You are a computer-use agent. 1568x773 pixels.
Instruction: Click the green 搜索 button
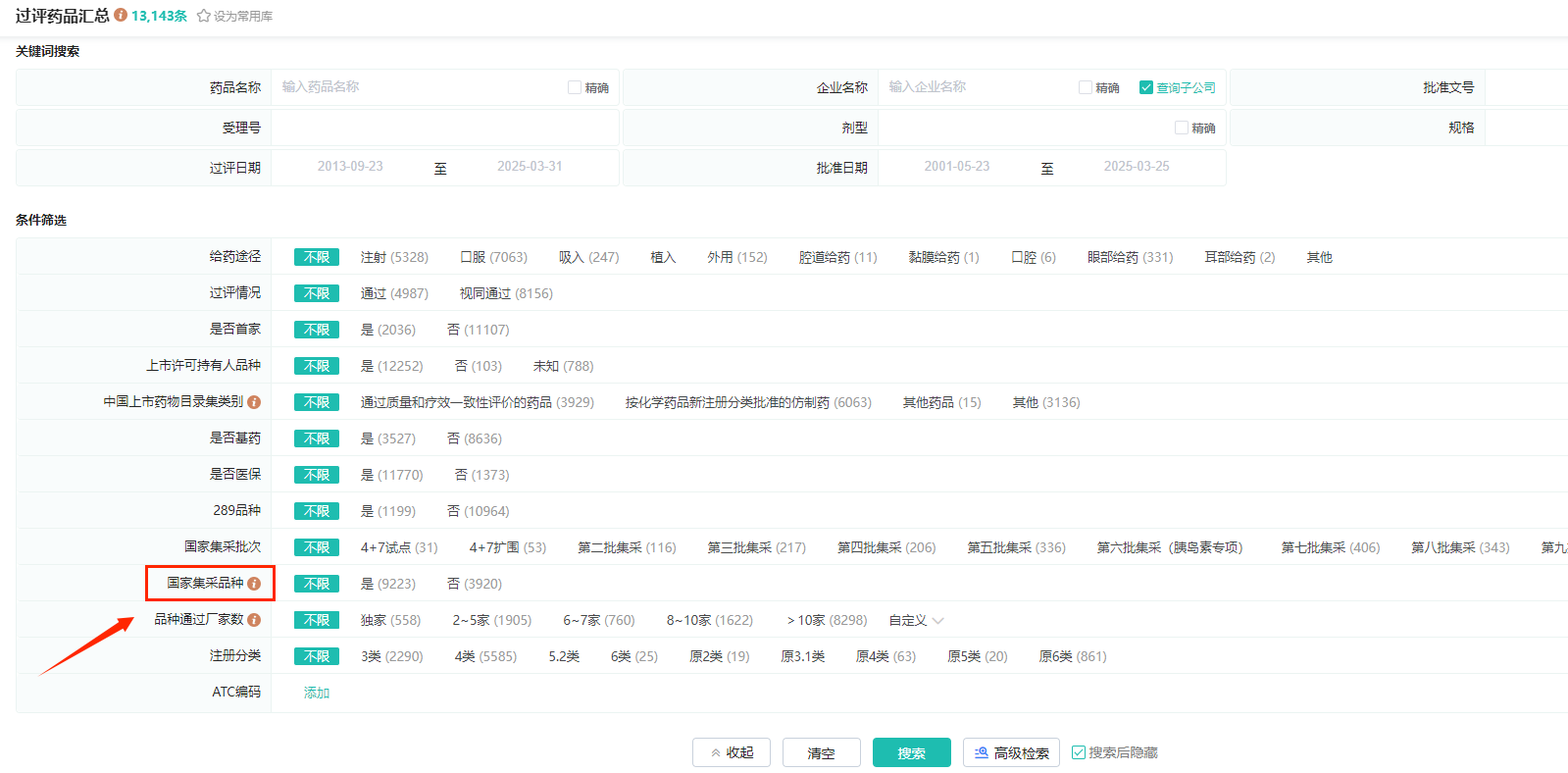tap(911, 752)
